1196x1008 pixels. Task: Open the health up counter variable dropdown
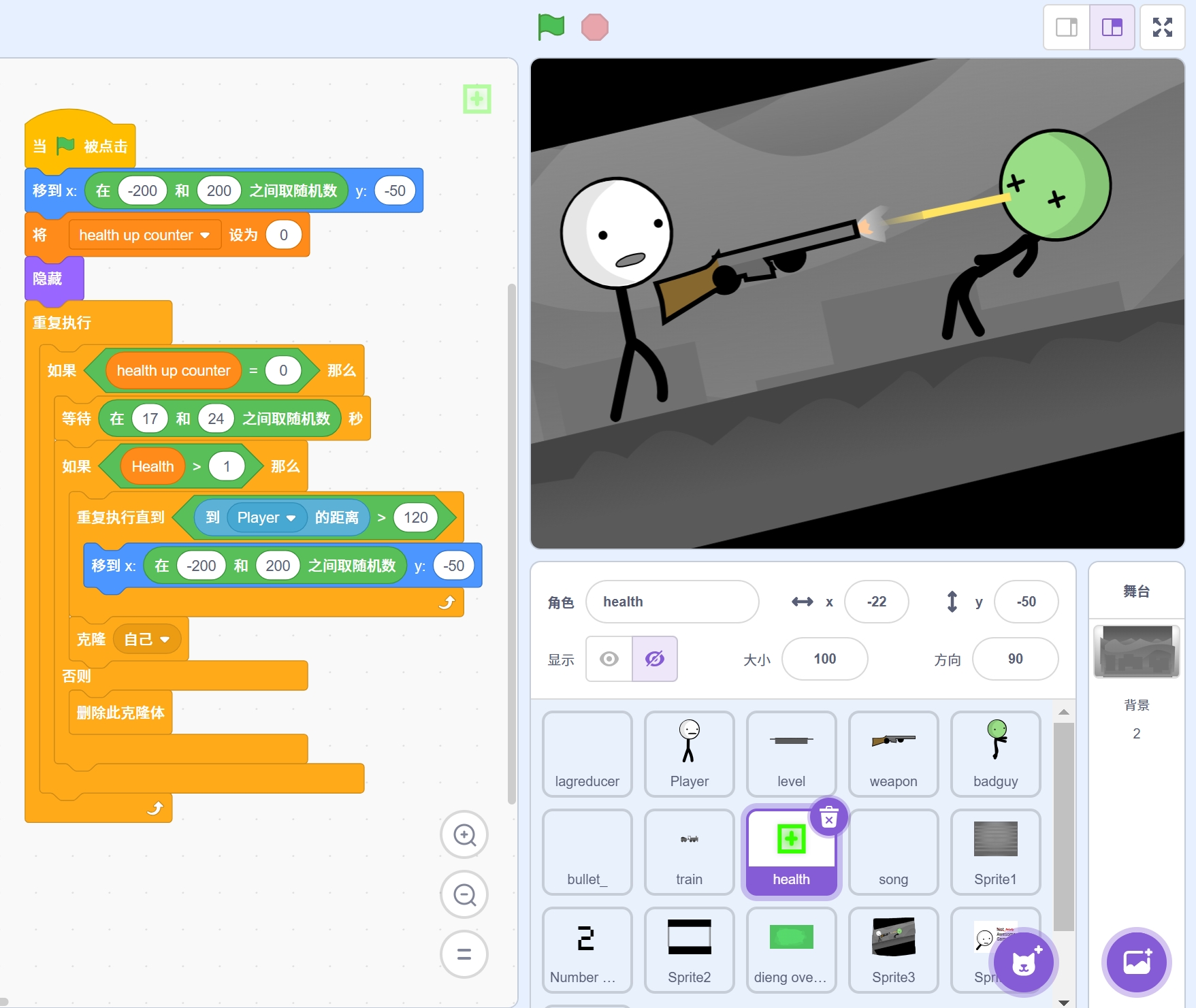click(x=205, y=235)
